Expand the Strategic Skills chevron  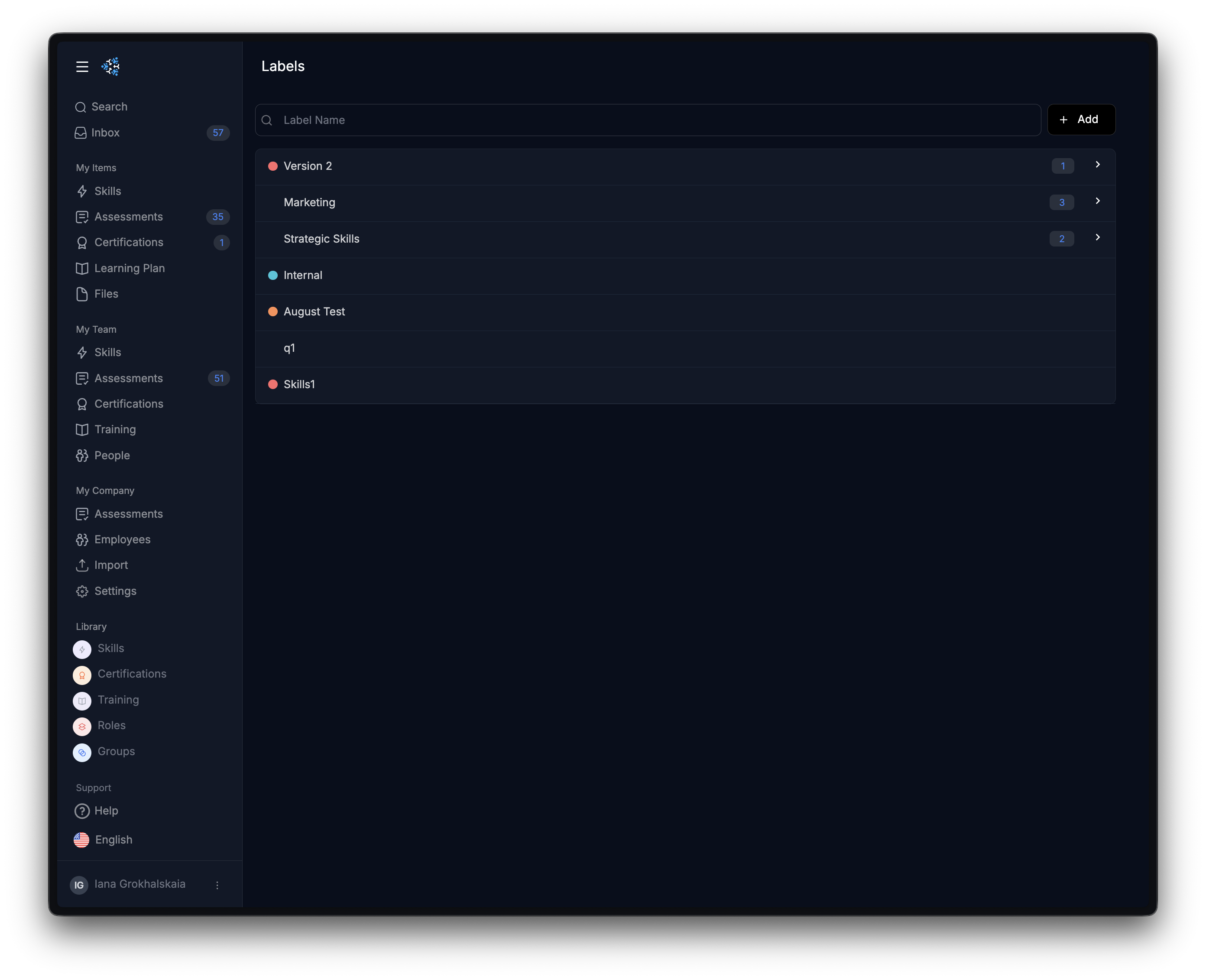pyautogui.click(x=1097, y=238)
